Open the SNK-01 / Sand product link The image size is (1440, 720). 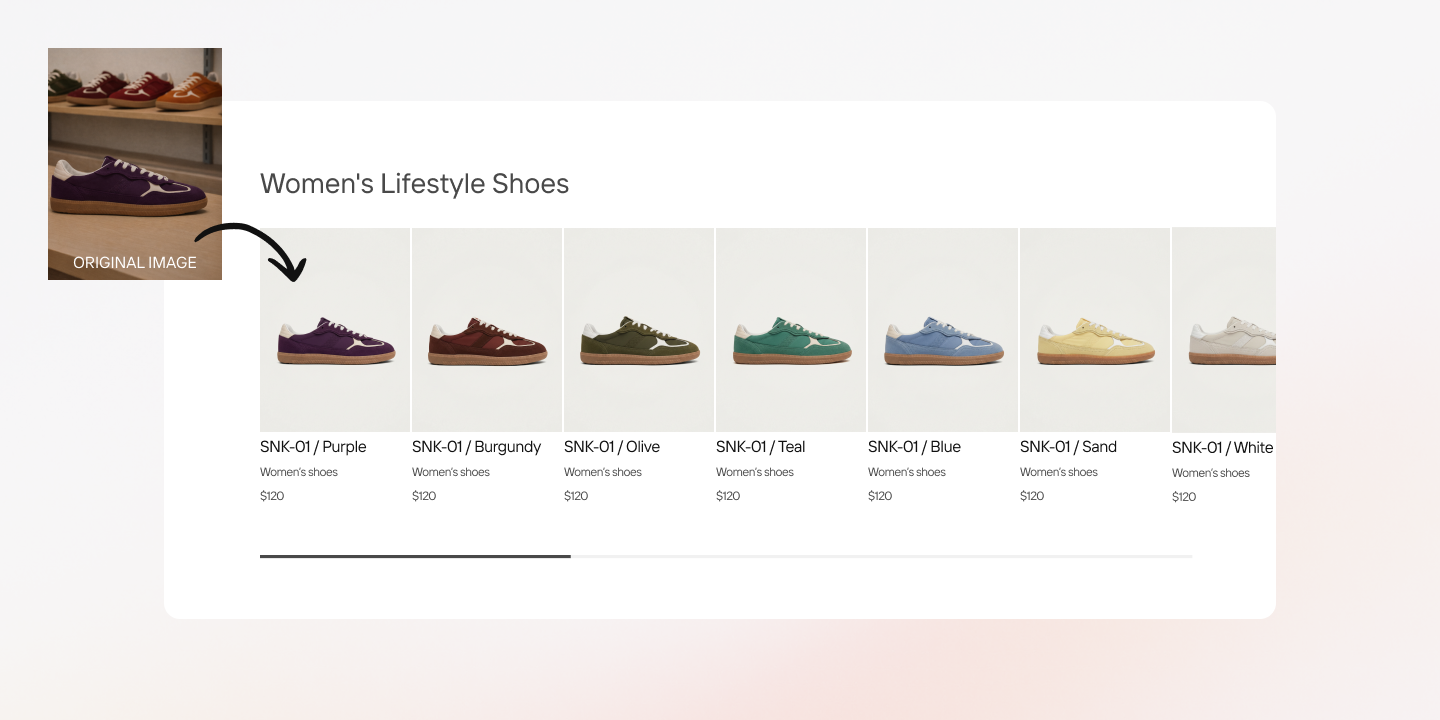tap(1068, 447)
